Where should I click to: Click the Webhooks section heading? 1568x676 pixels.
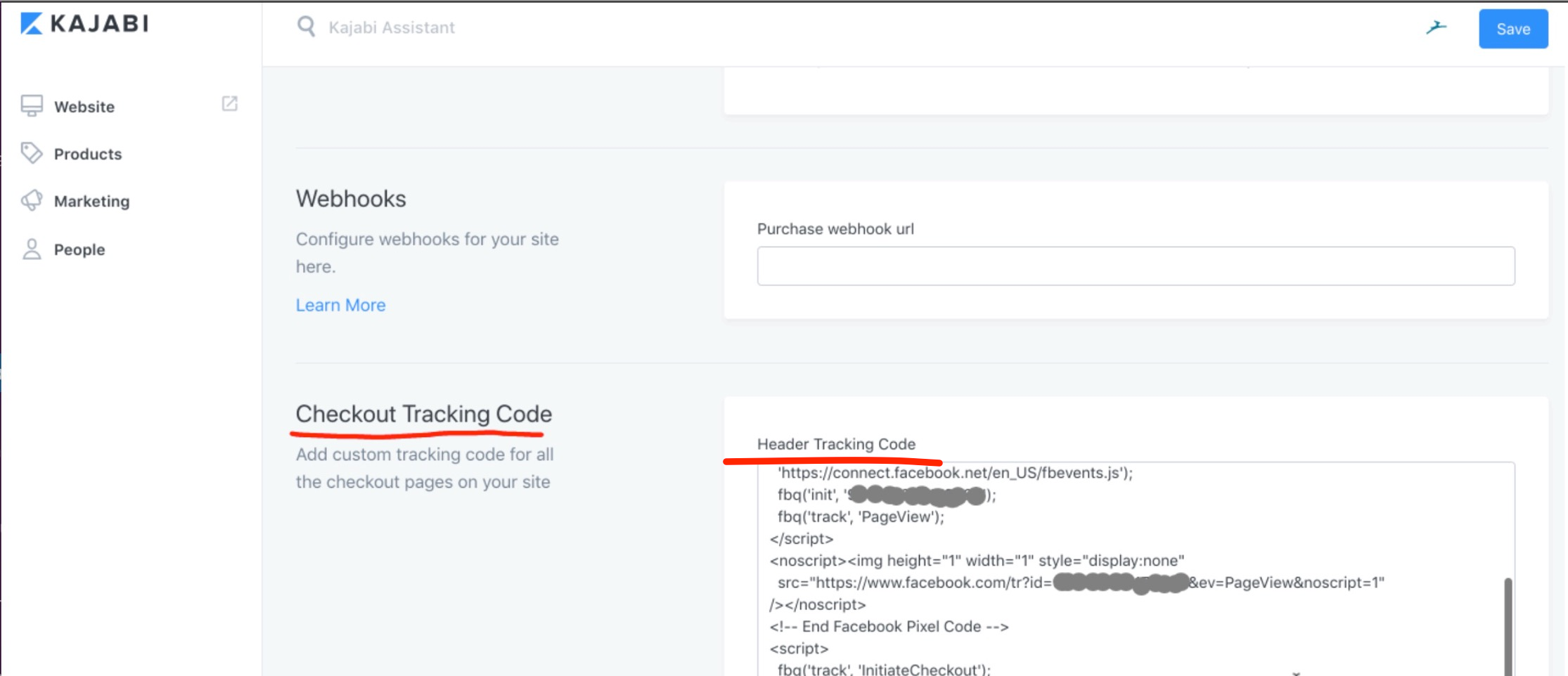point(351,199)
